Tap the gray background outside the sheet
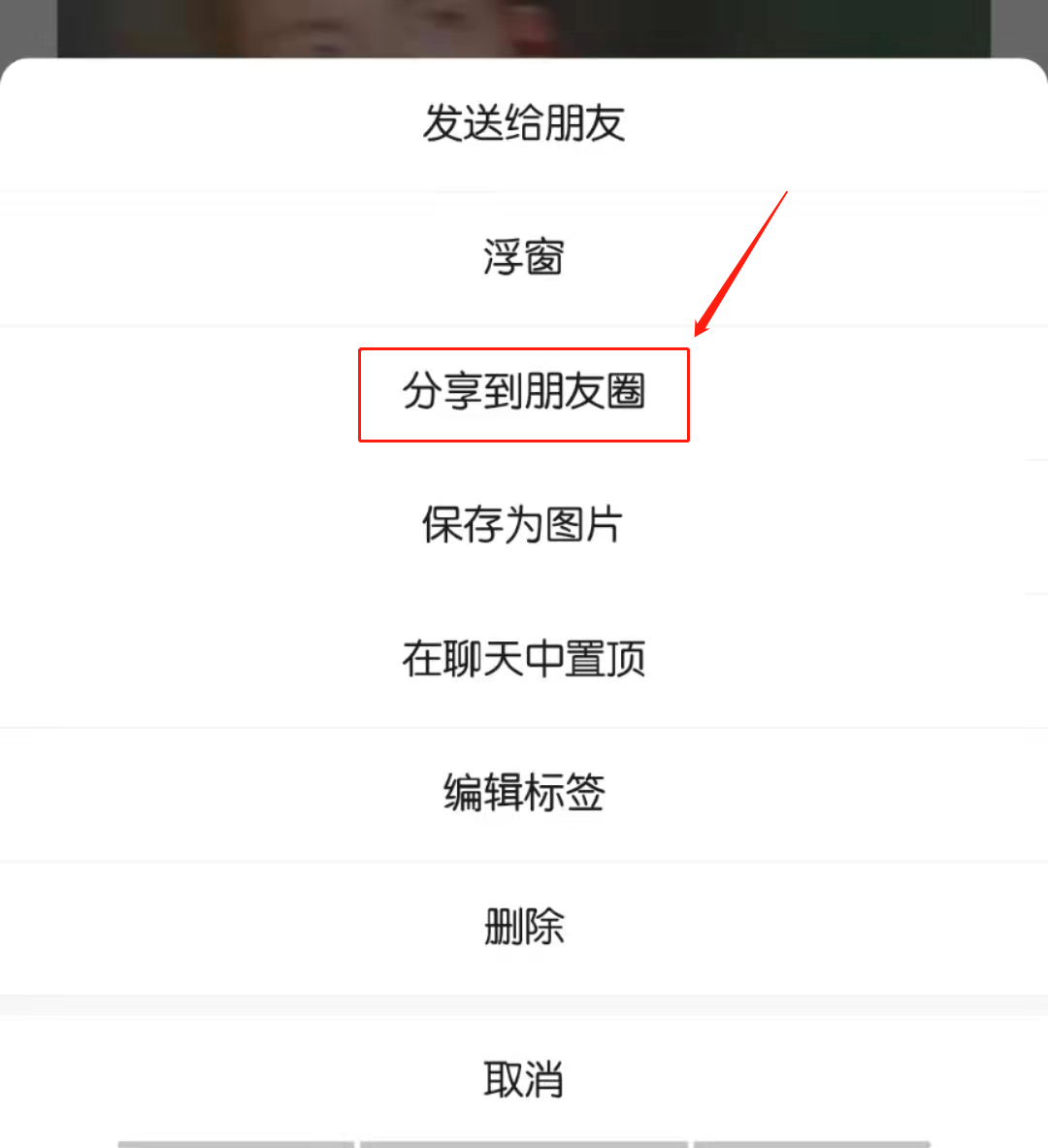Image resolution: width=1048 pixels, height=1148 pixels. 1020,28
